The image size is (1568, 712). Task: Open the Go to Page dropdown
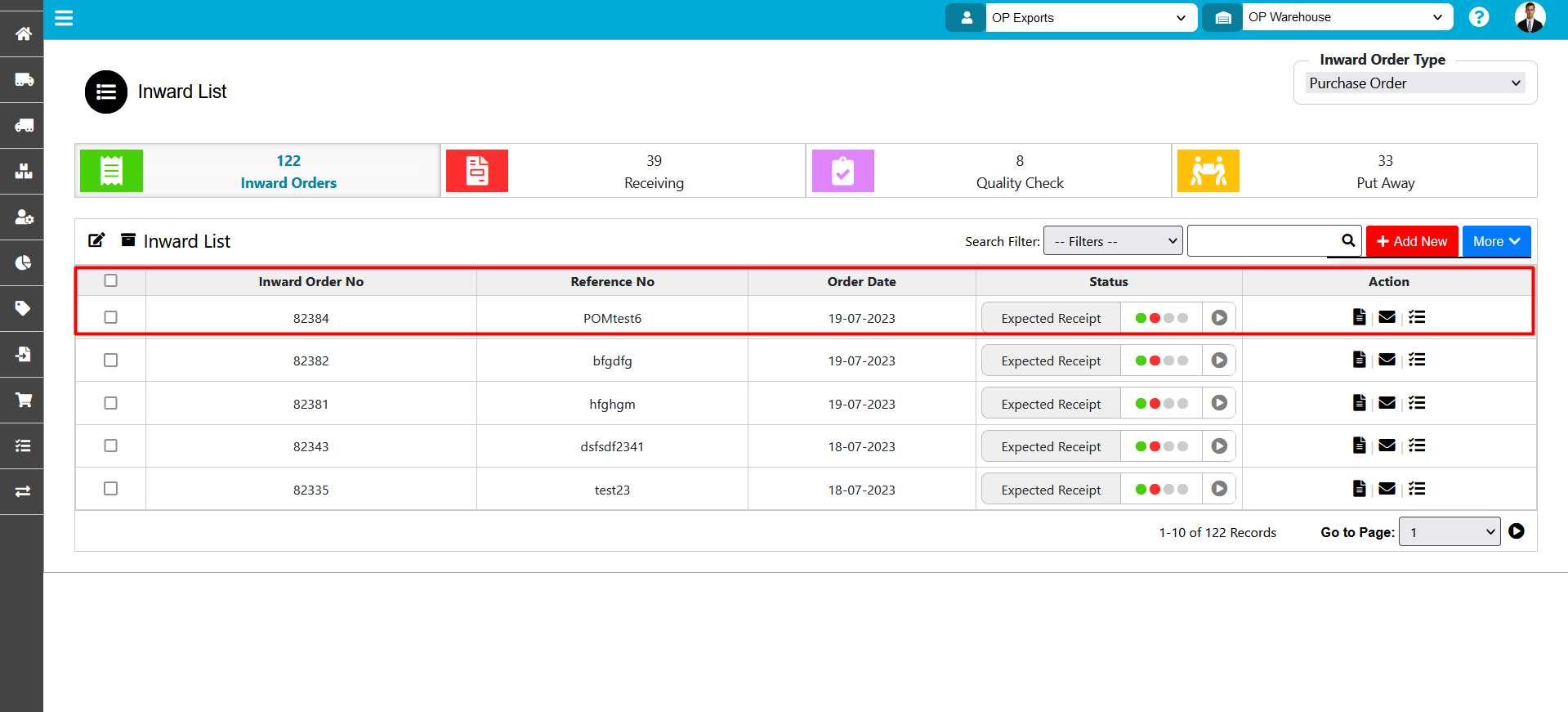click(1449, 532)
